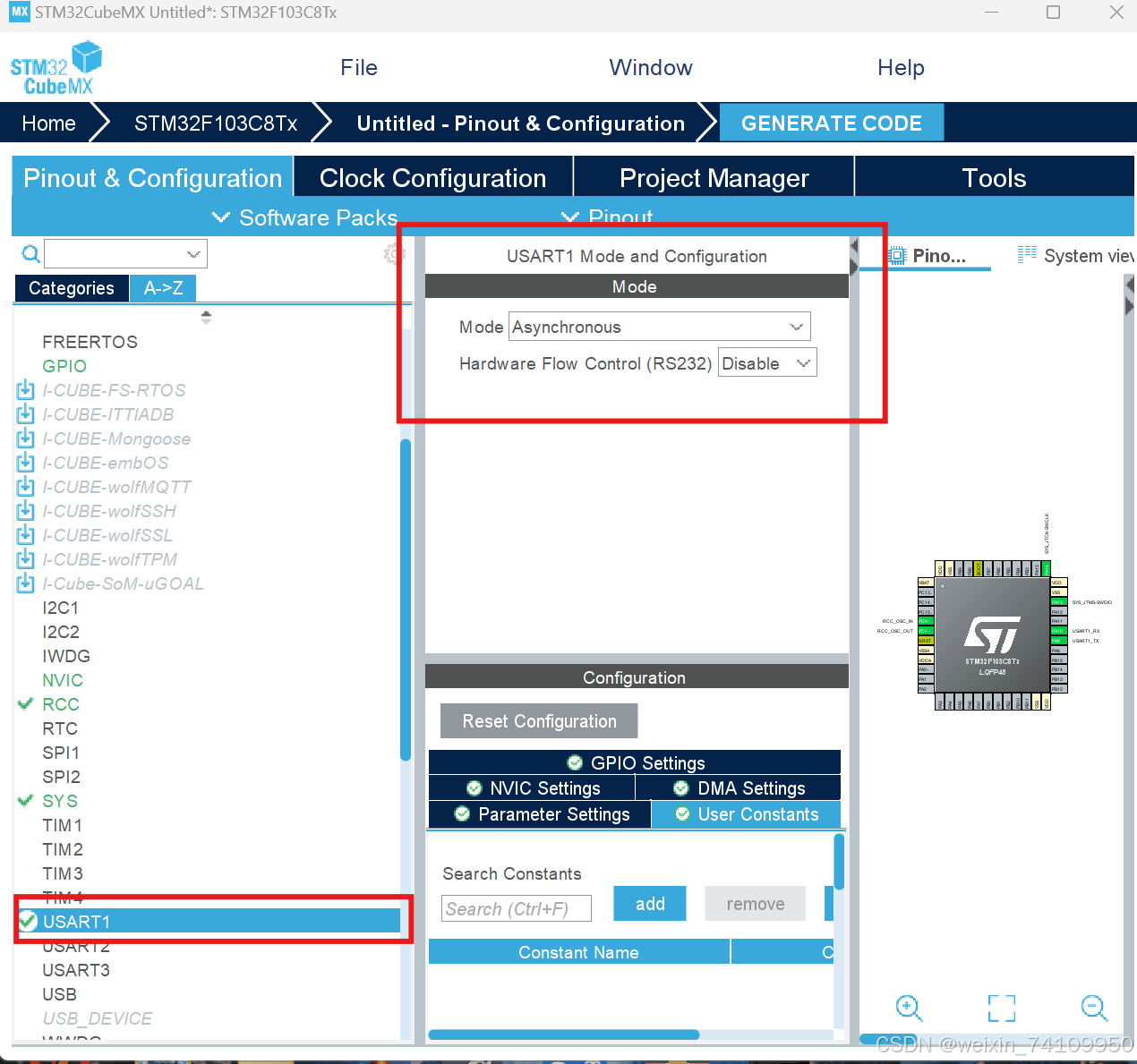Click the remove constant button
The height and width of the screenshot is (1064, 1137).
coord(755,904)
